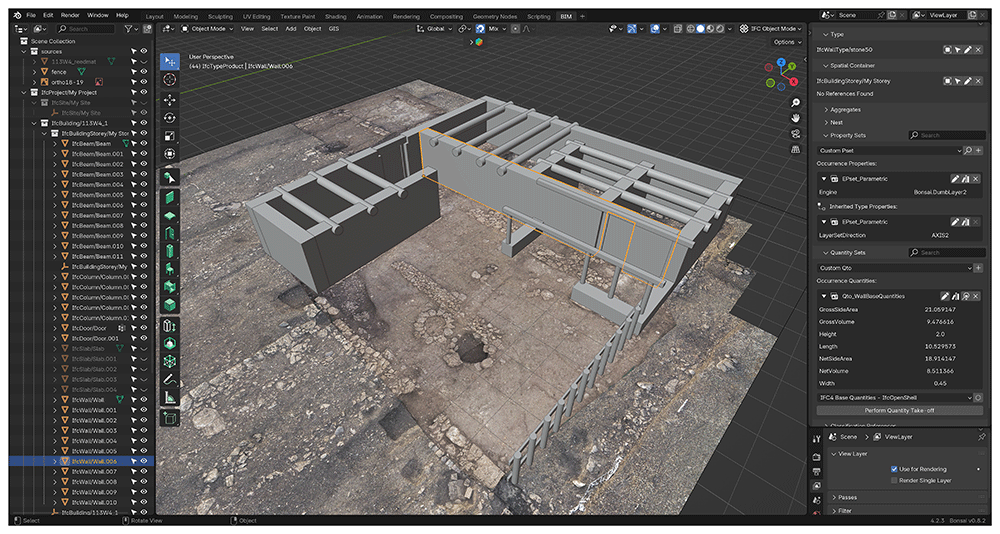Open IFC4 Base Quantities - IfcOpenShell dropdown
This screenshot has width=1000, height=534.
895,397
